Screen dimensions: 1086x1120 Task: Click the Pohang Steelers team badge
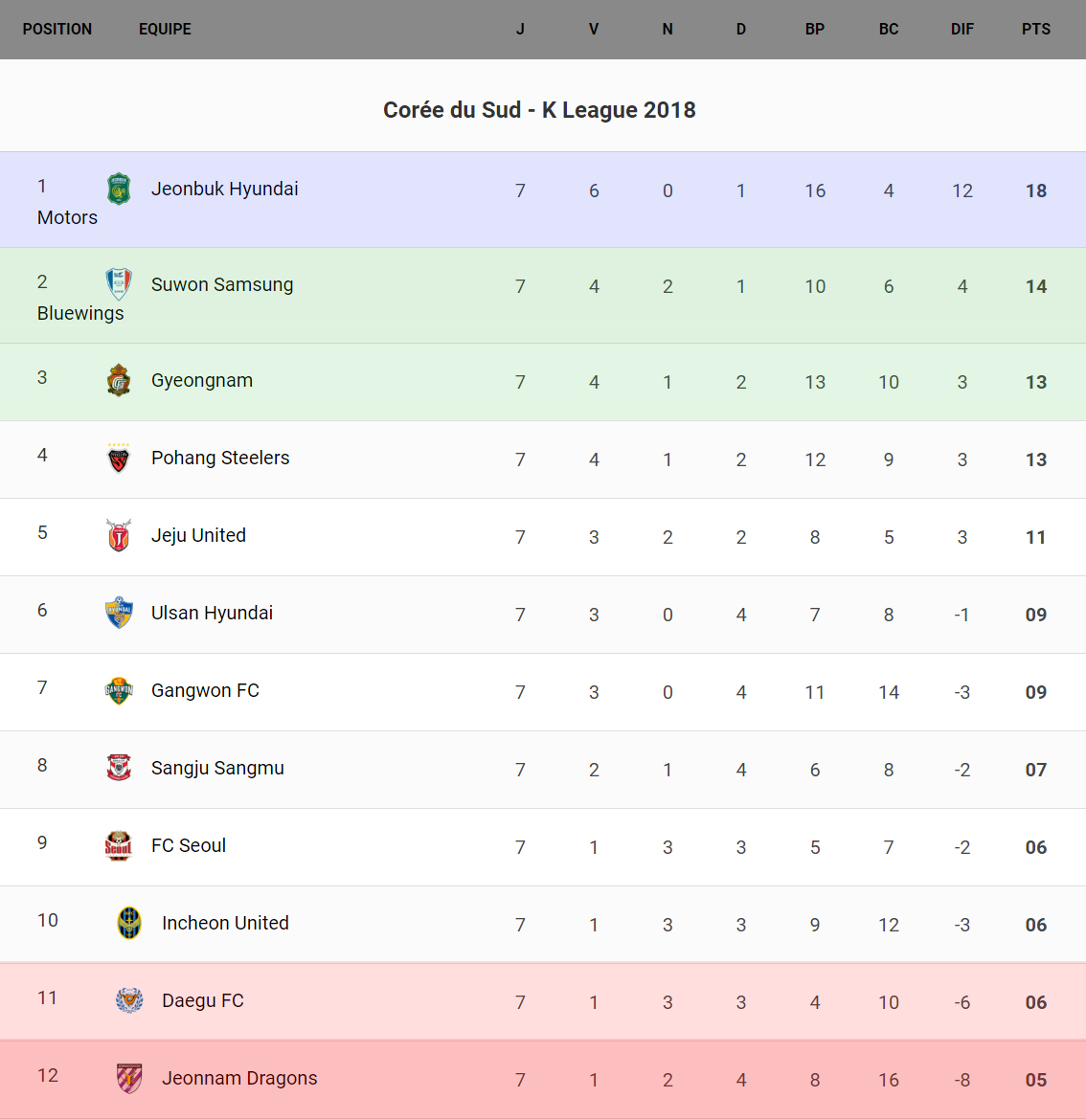tap(119, 459)
